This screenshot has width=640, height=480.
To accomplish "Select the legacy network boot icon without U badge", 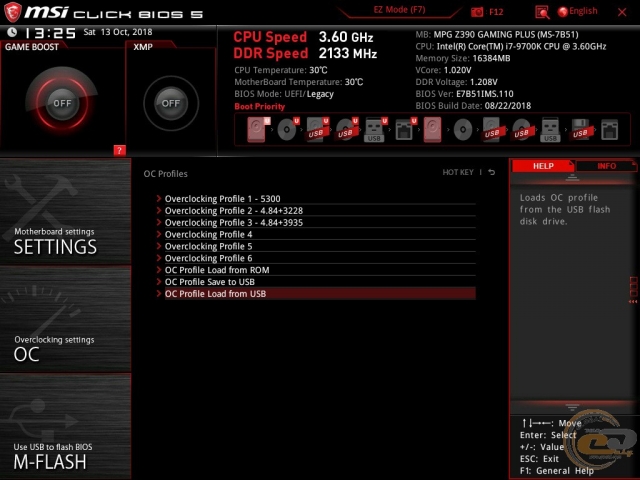I will tap(609, 130).
